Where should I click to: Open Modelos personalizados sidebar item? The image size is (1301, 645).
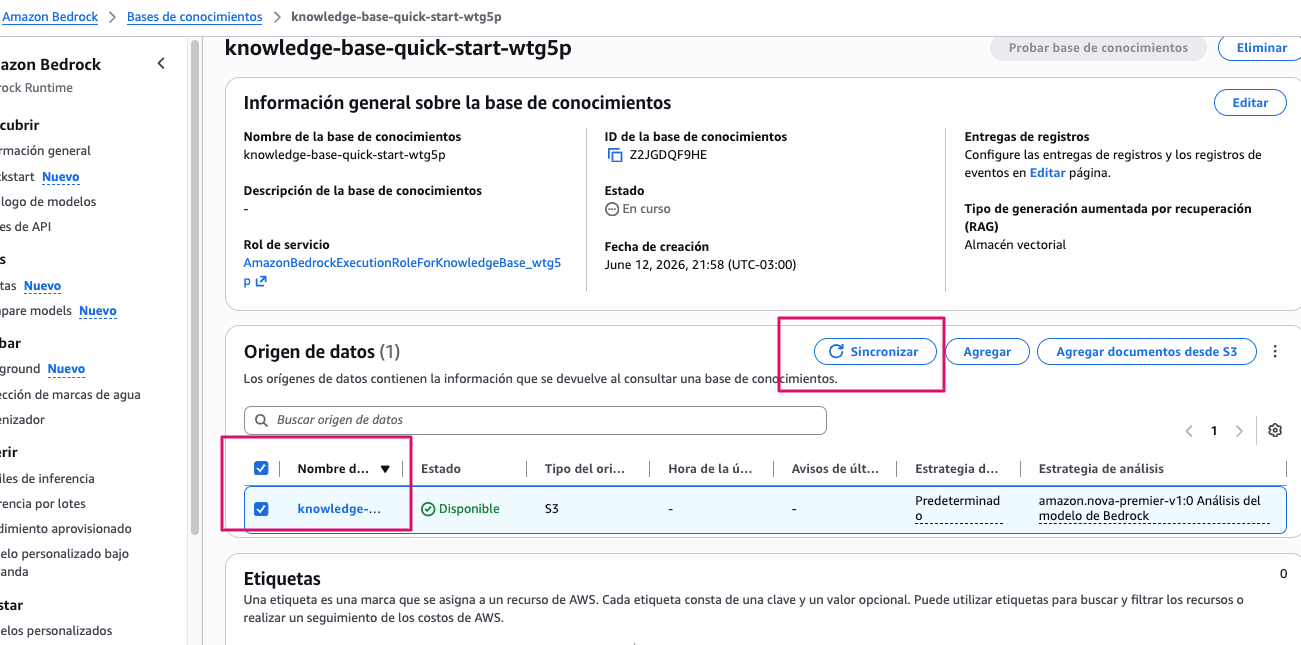56,631
